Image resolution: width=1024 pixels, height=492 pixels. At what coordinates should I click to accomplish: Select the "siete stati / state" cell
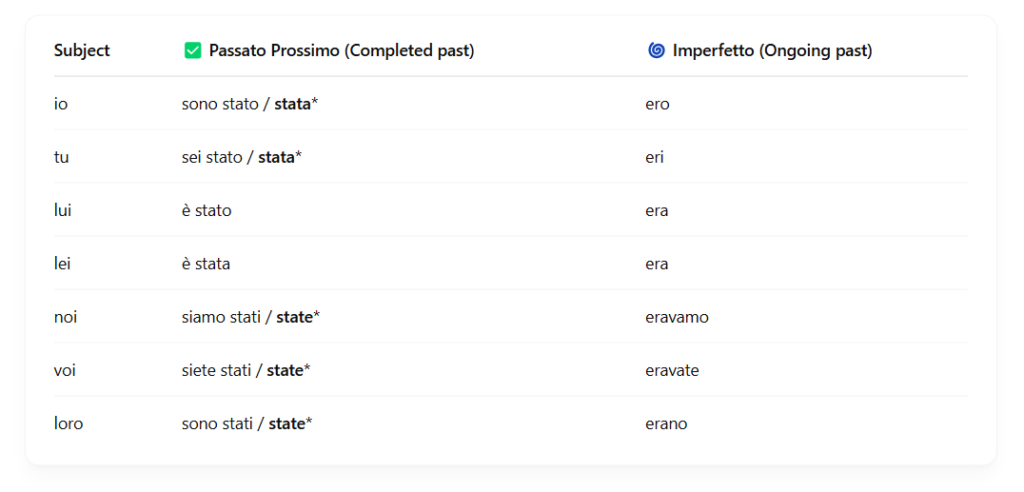246,370
